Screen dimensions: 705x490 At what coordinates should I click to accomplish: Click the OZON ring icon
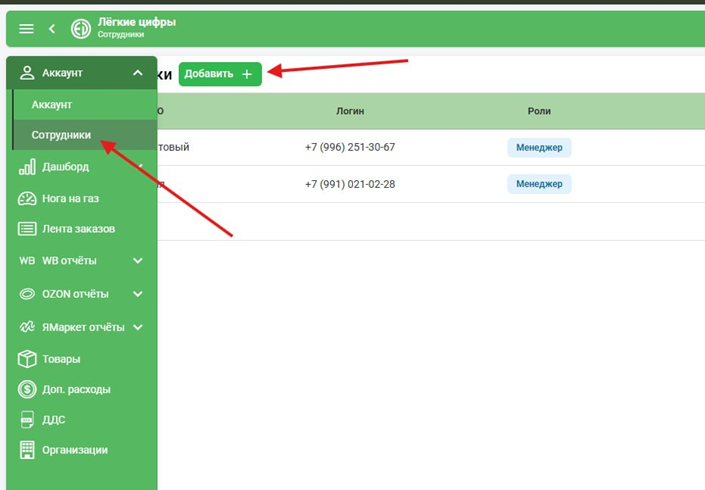point(27,294)
